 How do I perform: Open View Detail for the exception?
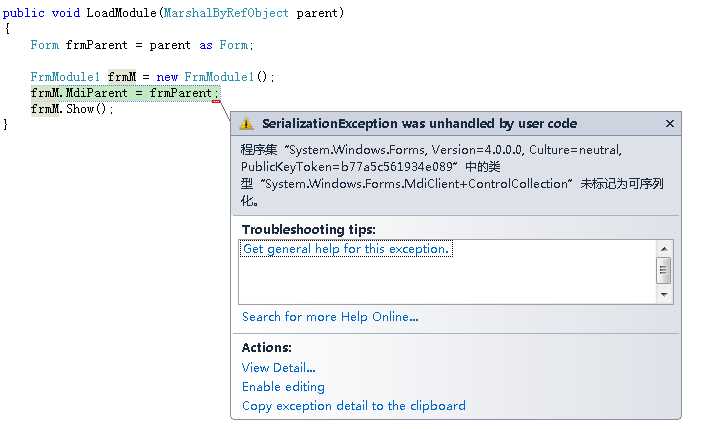pyautogui.click(x=278, y=368)
